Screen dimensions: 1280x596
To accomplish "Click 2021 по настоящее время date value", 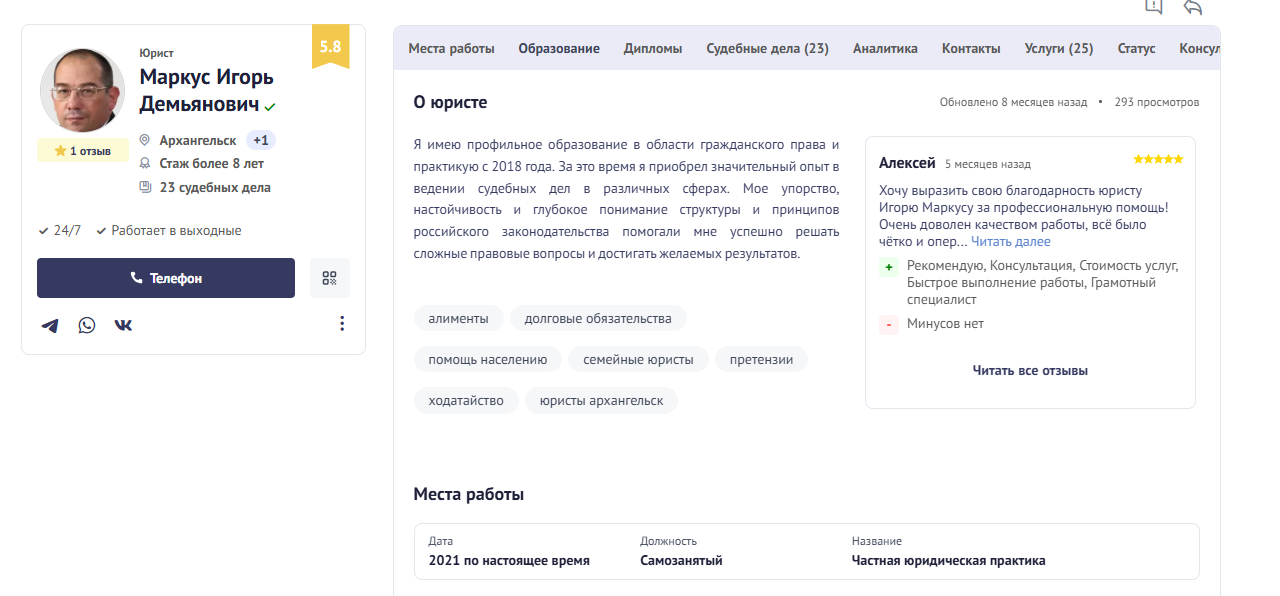I will [x=509, y=561].
